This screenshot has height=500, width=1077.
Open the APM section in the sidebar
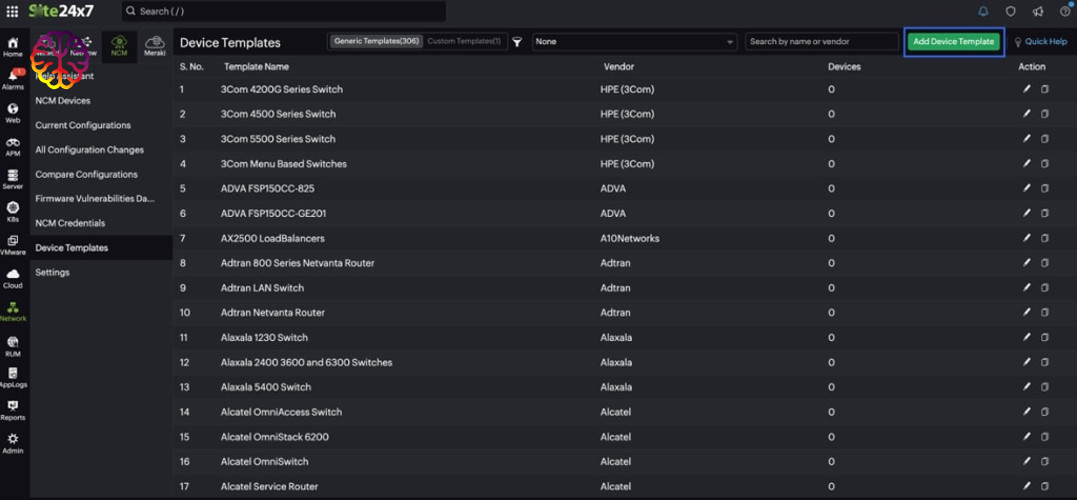tap(13, 146)
